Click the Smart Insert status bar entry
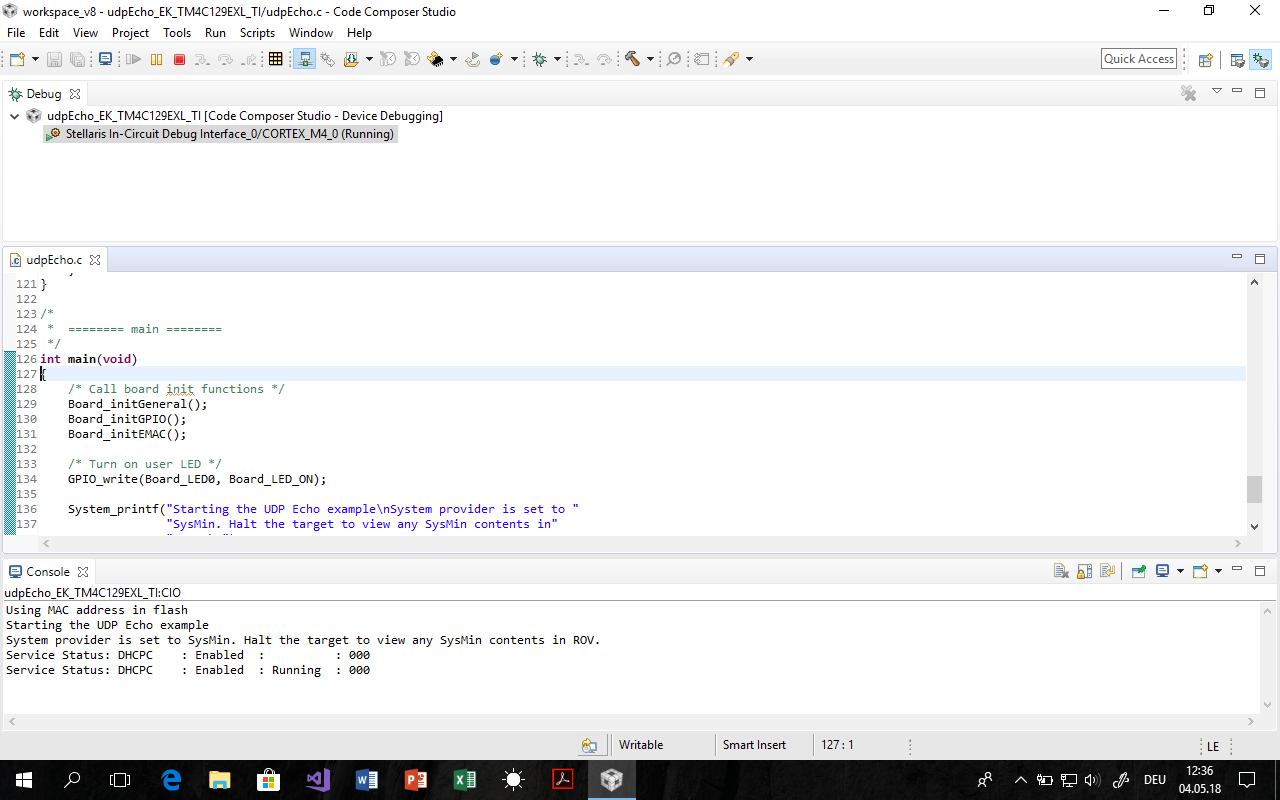Screen dimensions: 1280x800 point(754,745)
